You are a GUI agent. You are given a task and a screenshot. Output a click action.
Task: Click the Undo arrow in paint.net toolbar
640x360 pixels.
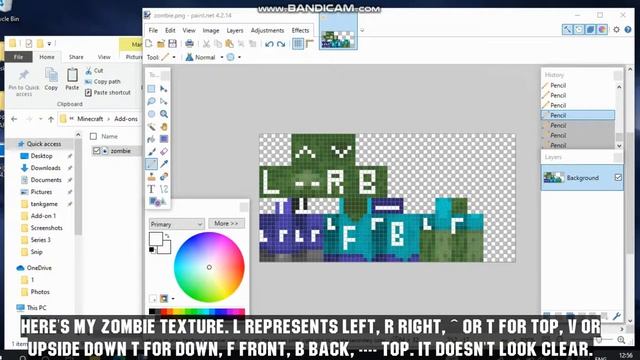pos(269,44)
